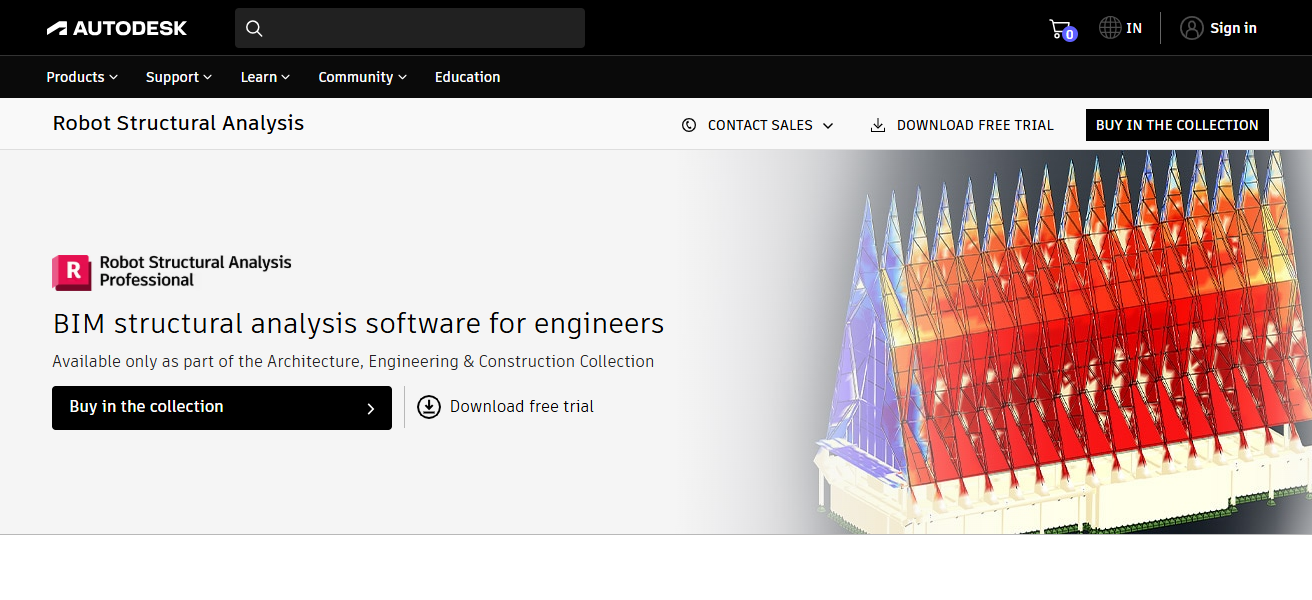Expand the Learn menu
The width and height of the screenshot is (1312, 600).
(265, 77)
